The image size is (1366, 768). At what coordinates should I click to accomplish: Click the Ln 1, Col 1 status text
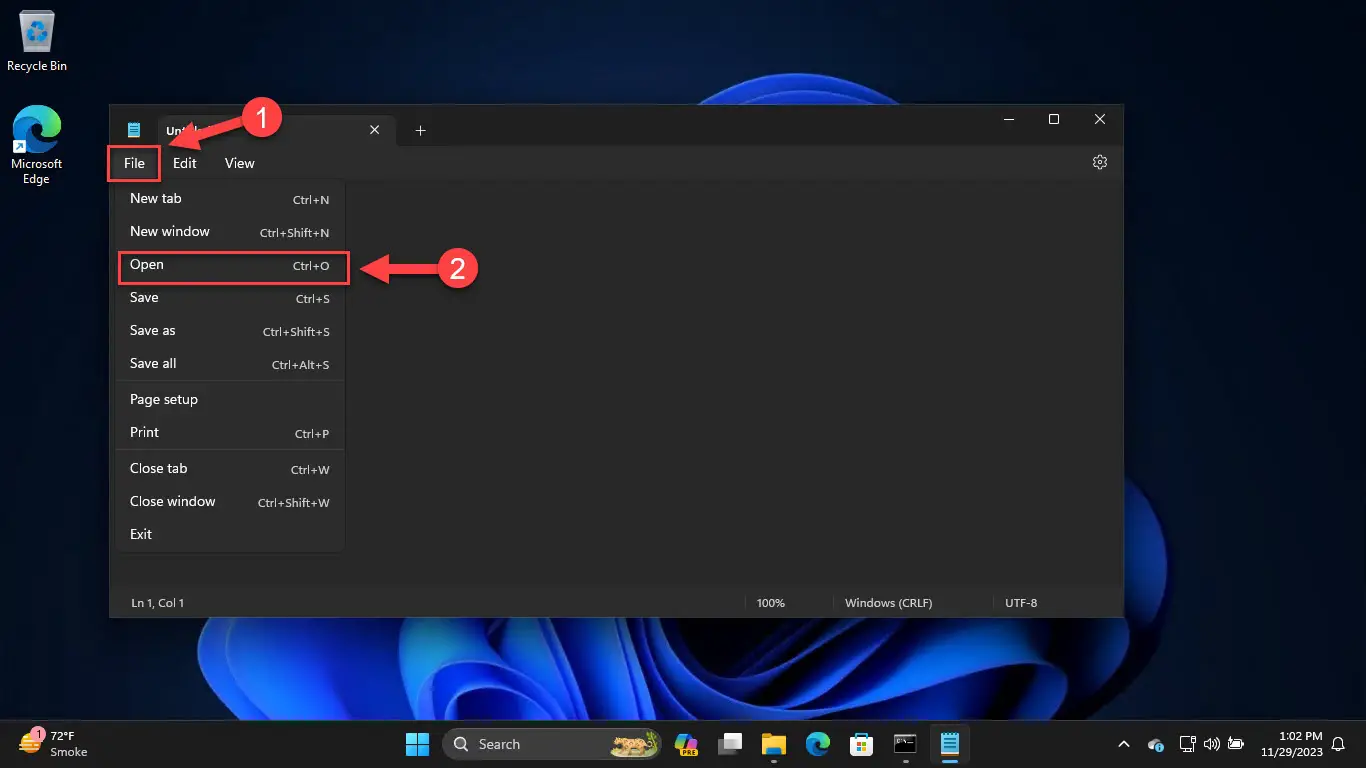click(x=158, y=603)
